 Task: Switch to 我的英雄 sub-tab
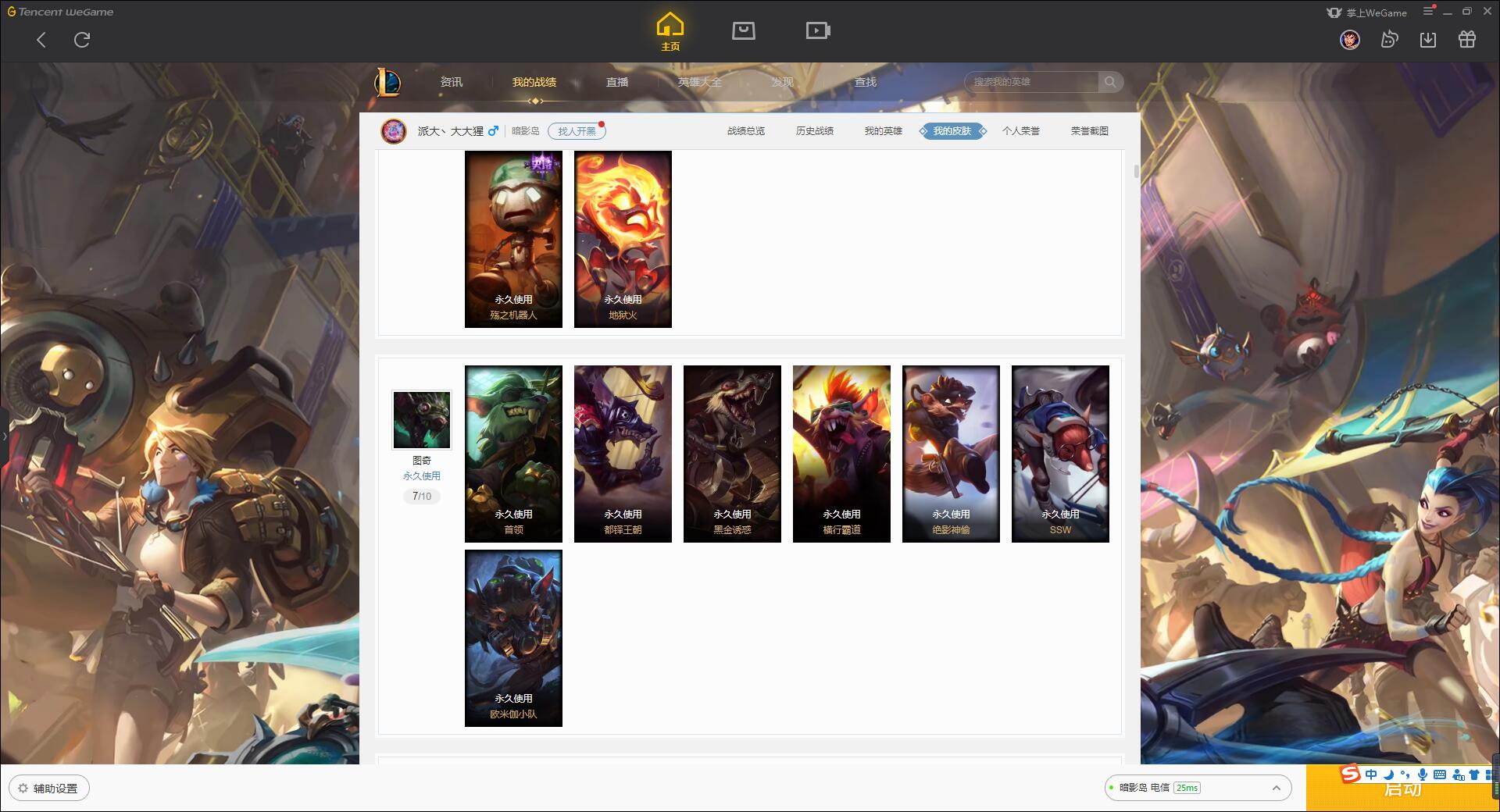[x=884, y=131]
